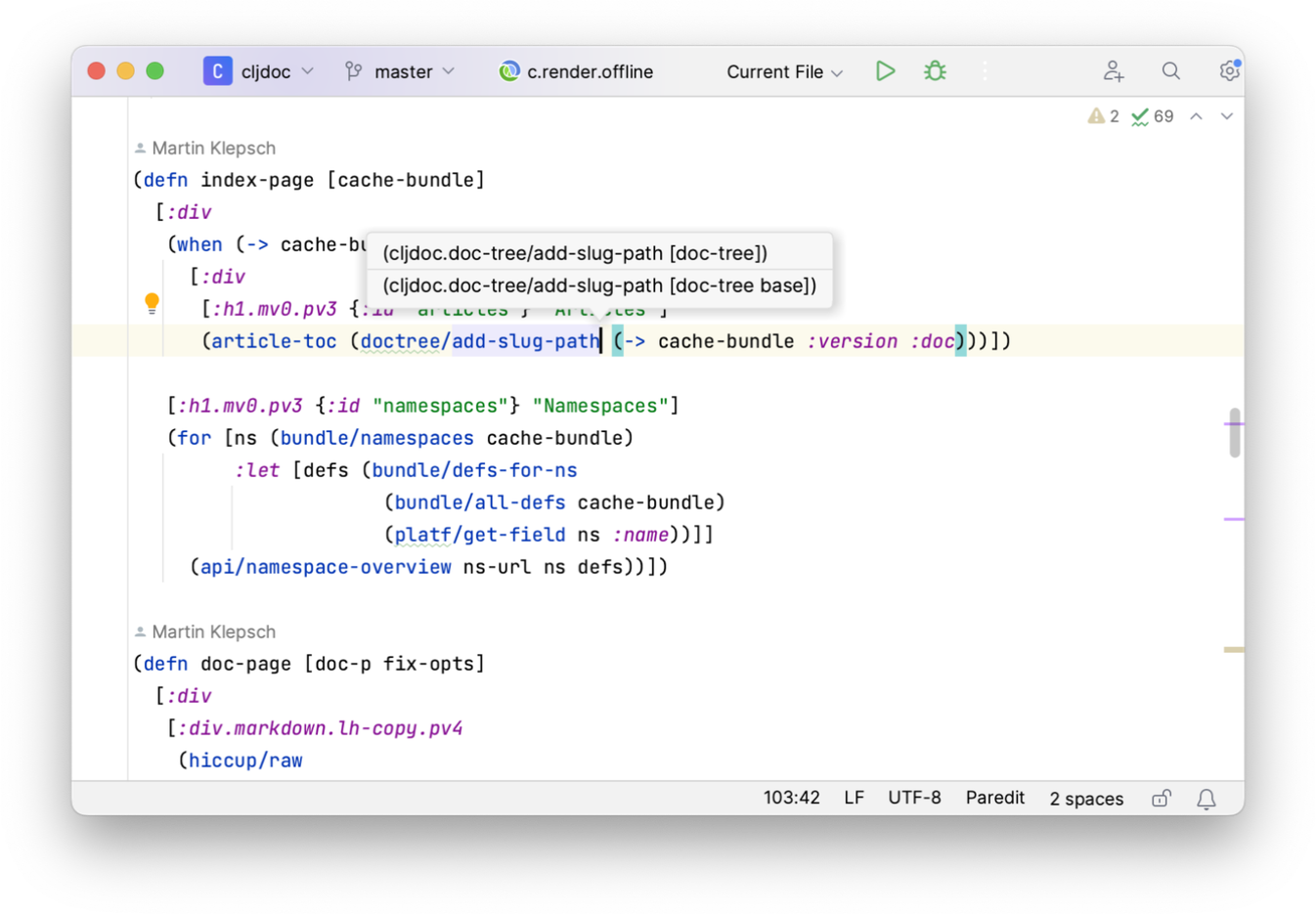Click the yellow warning stripe marker in the scrollbar
This screenshot has width=1316, height=914.
click(x=1234, y=649)
